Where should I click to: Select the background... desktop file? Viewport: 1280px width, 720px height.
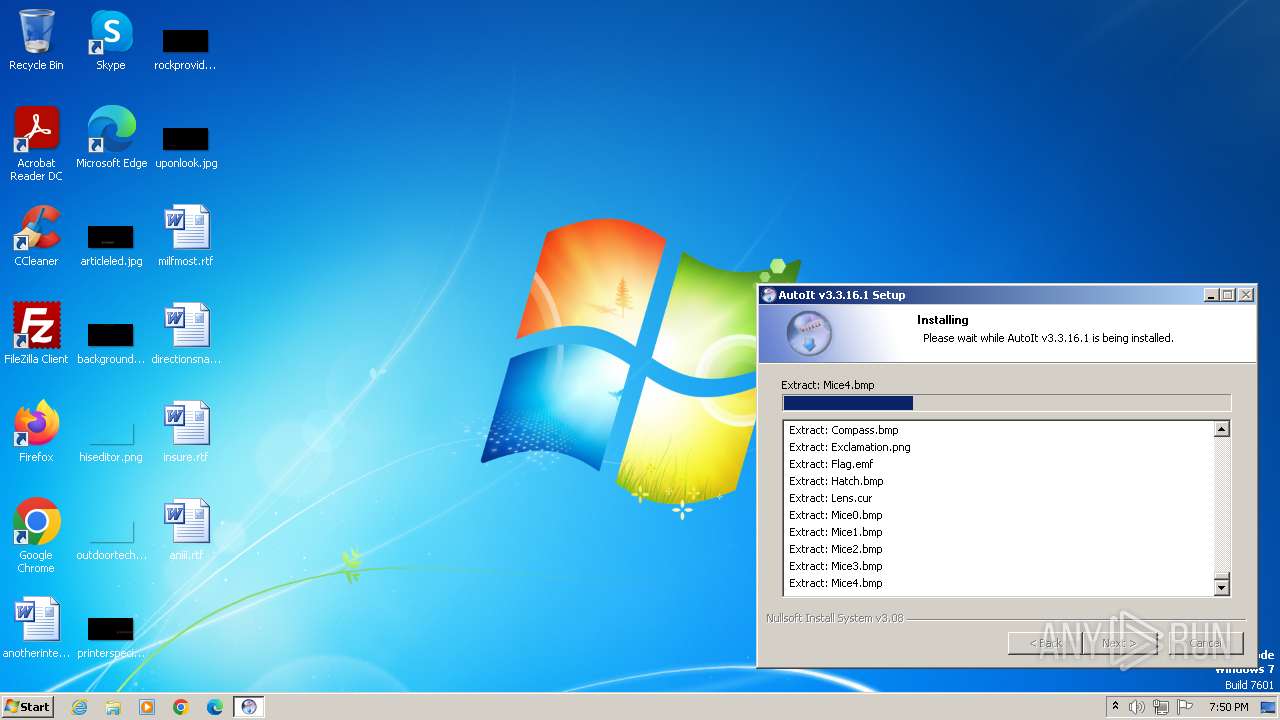tap(111, 342)
